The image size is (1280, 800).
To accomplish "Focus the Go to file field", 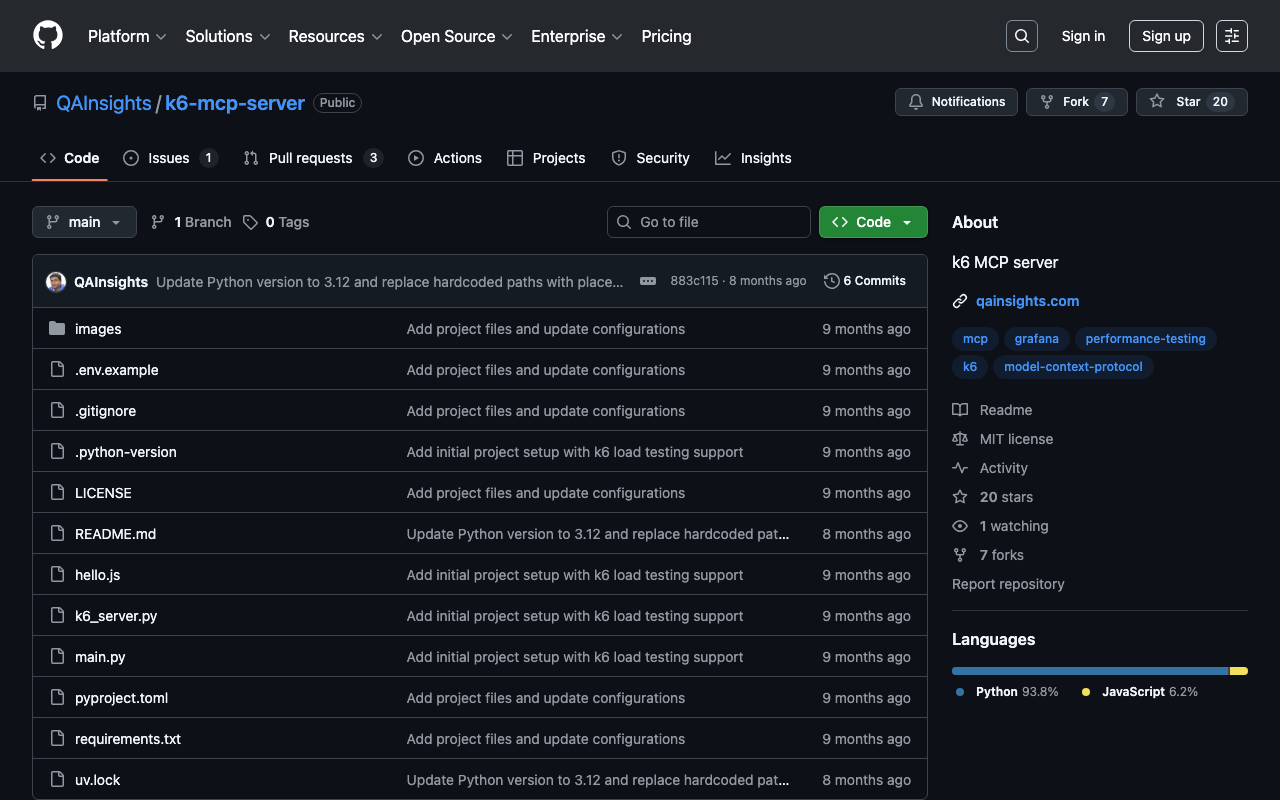I will [x=708, y=222].
